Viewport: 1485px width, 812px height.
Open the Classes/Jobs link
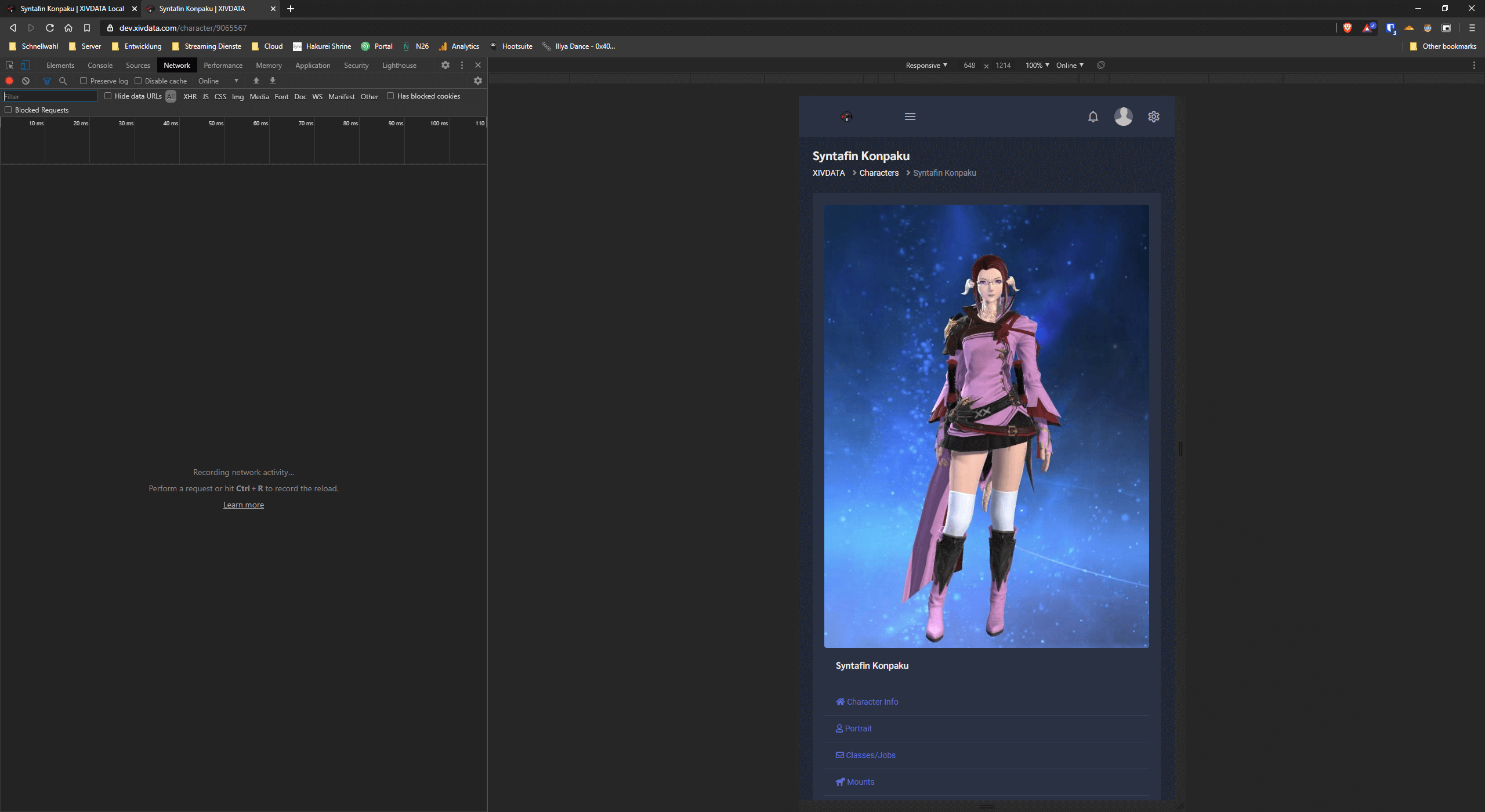pyautogui.click(x=870, y=755)
